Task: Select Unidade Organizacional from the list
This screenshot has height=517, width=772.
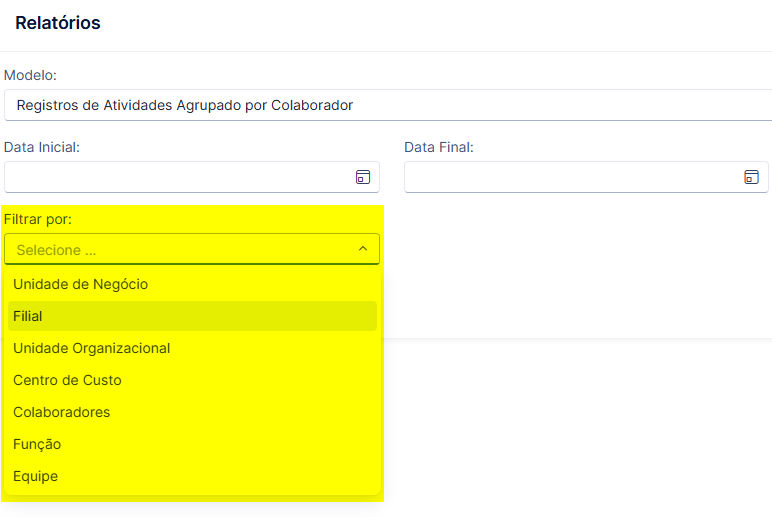Action: tap(193, 348)
